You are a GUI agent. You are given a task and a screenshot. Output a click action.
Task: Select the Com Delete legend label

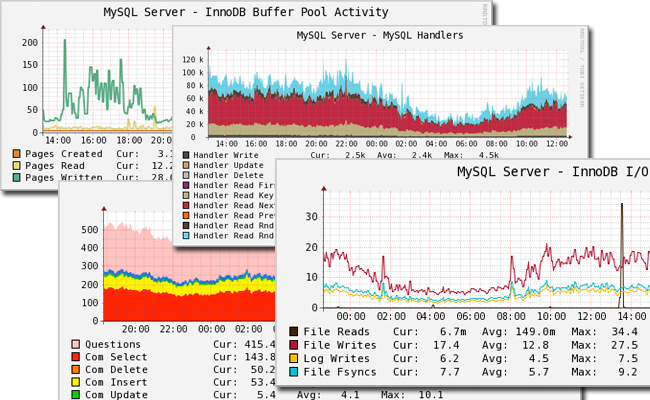116,370
